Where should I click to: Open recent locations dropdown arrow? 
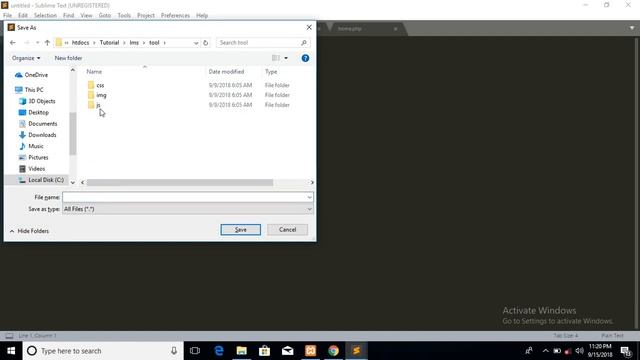click(x=37, y=42)
